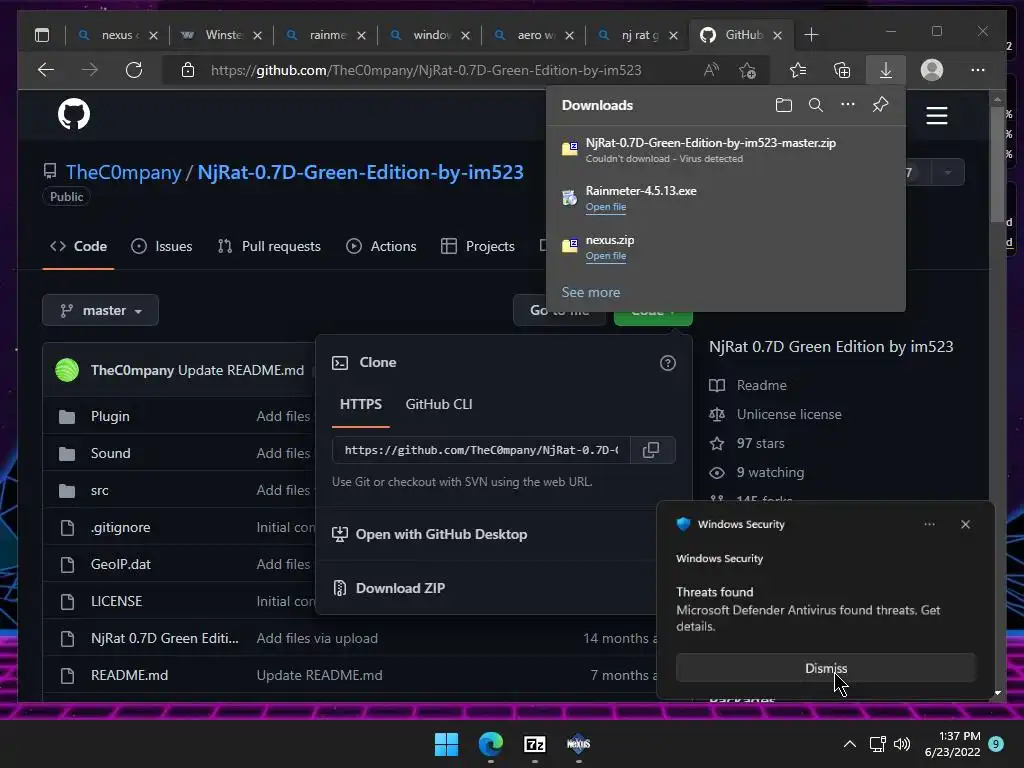
Task: Go back with browser back arrow
Action: tap(46, 70)
